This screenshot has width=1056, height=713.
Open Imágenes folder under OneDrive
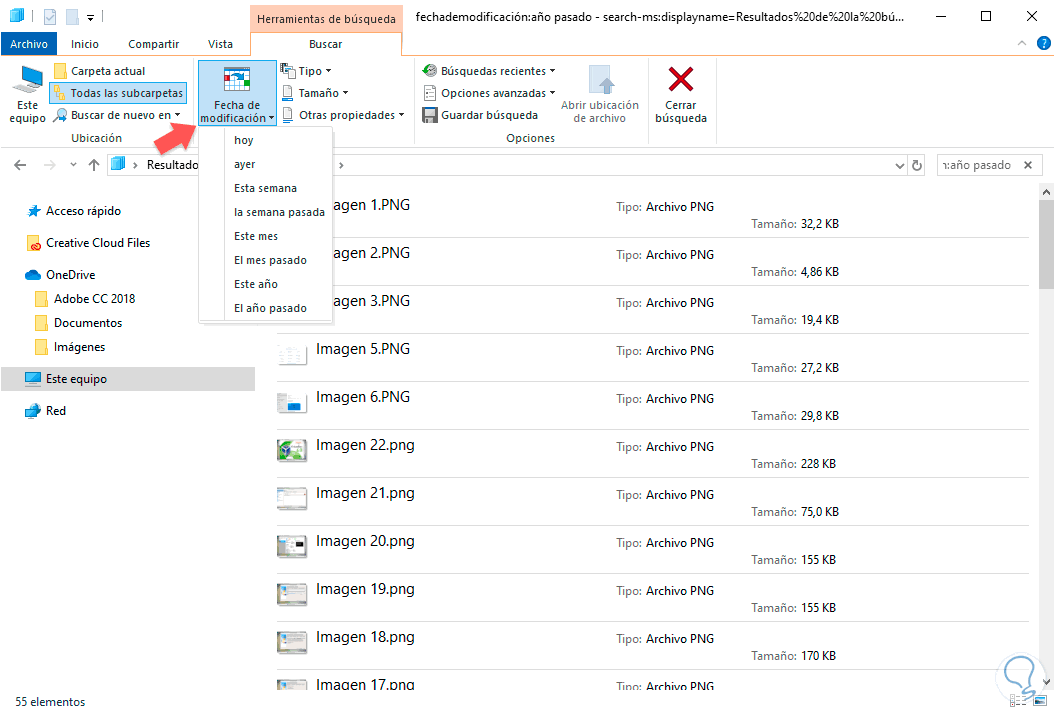coord(70,347)
